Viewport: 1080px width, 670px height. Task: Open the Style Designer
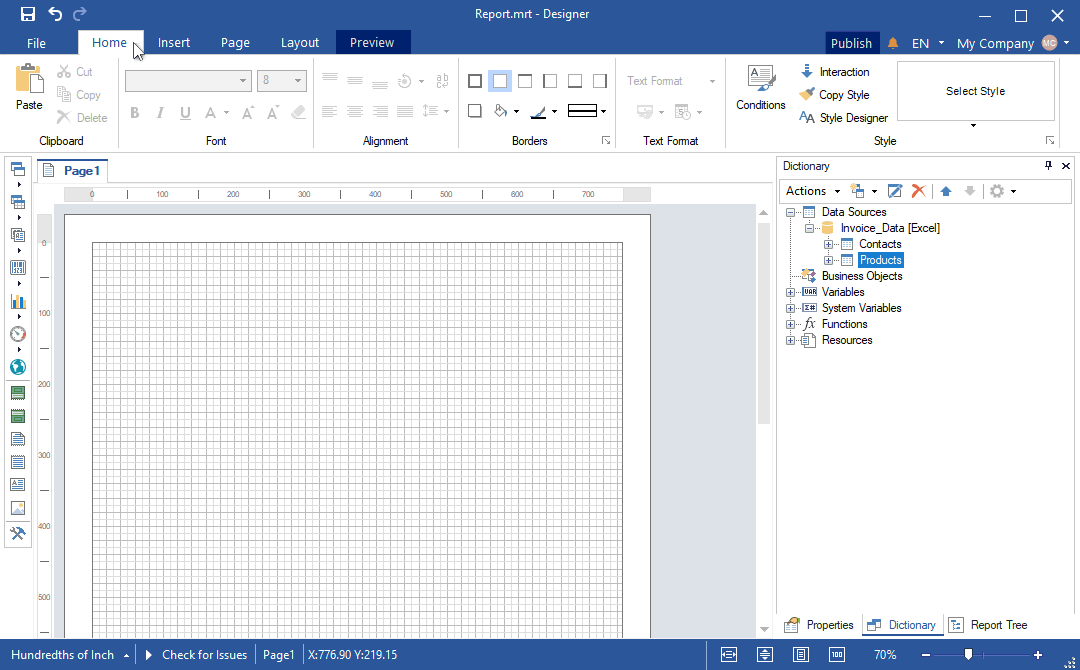pyautogui.click(x=844, y=118)
